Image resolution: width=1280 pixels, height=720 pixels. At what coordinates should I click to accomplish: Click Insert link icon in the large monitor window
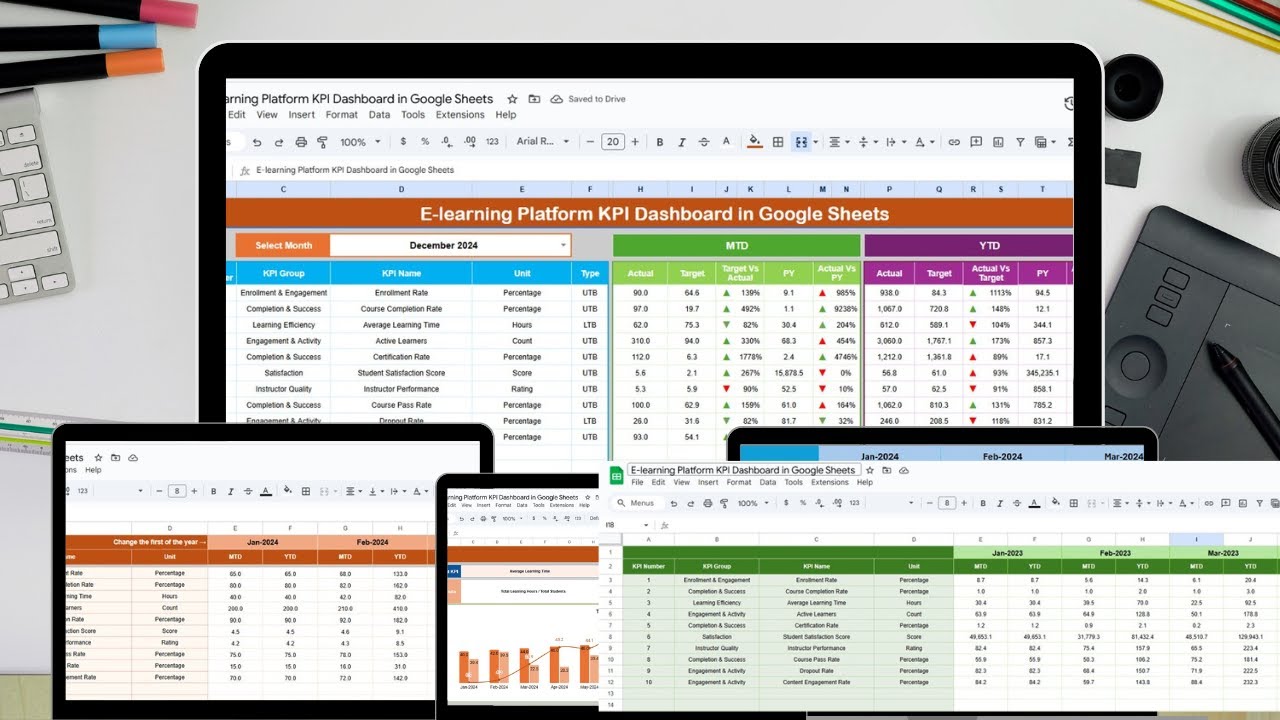coord(954,142)
